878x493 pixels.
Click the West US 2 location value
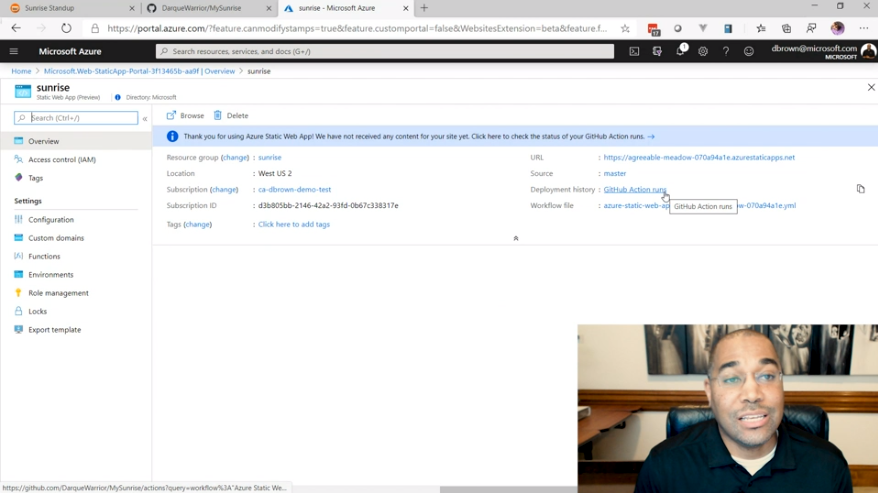pyautogui.click(x=275, y=174)
